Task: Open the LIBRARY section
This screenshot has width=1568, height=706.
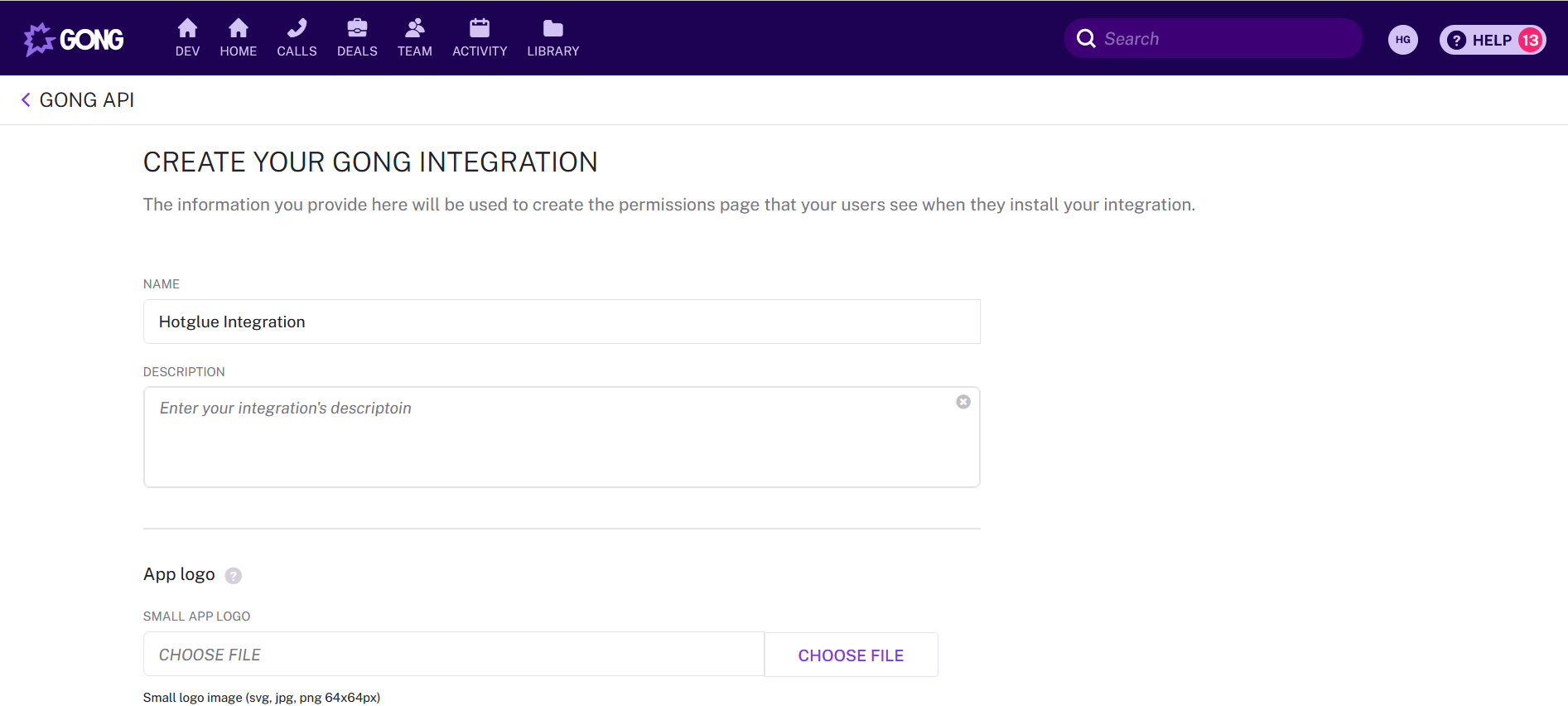Action: (553, 38)
